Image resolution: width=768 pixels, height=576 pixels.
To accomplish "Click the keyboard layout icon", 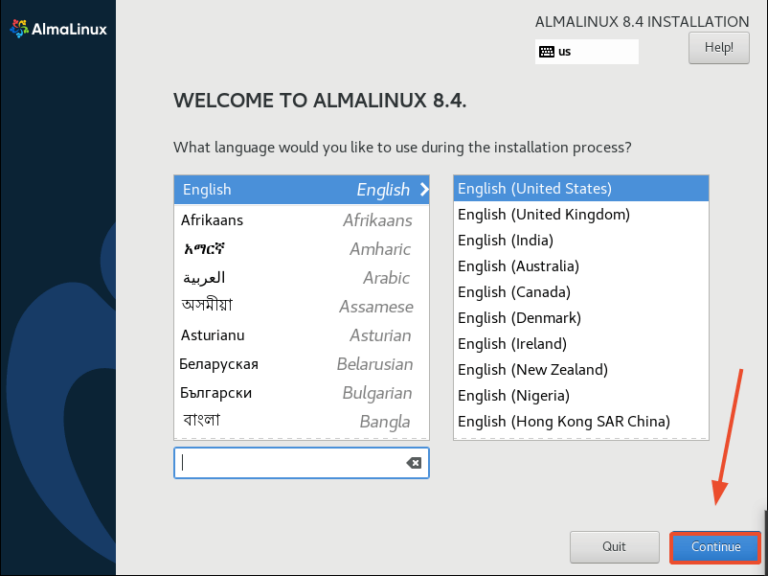I will [547, 52].
